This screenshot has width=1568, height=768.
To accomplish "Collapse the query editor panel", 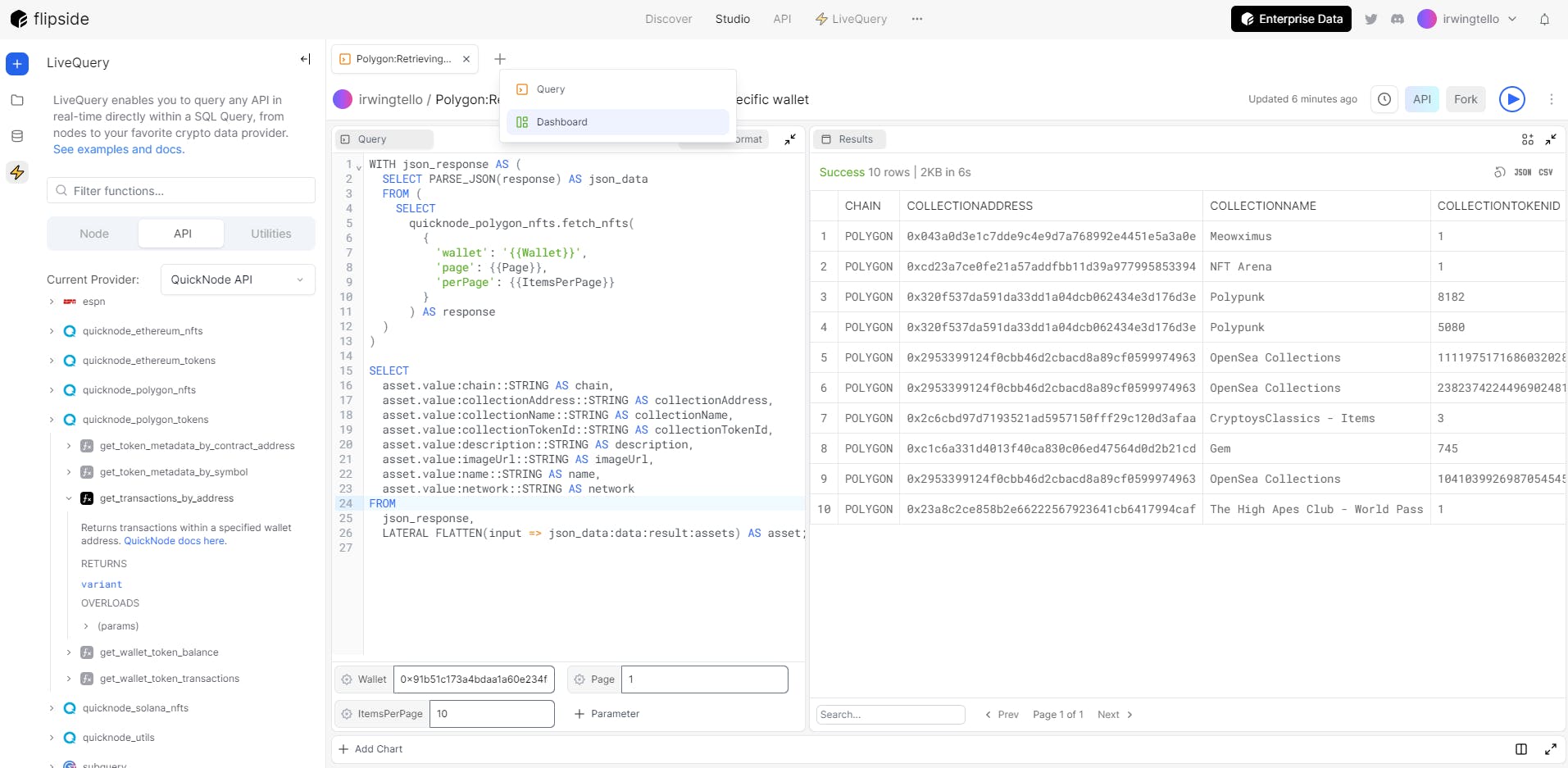I will (790, 139).
